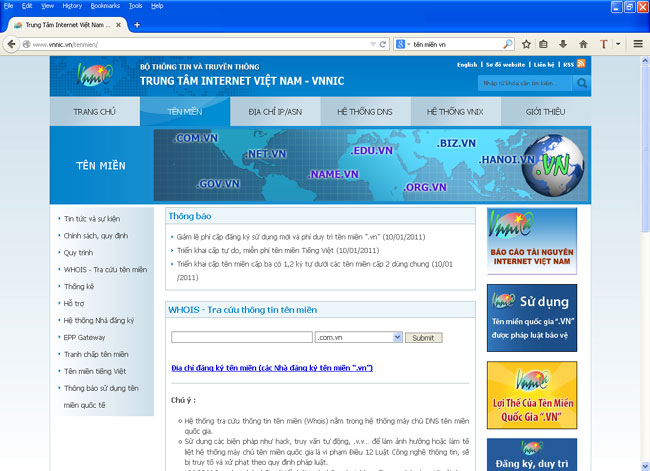Screen dimensions: 650x471
Task: Click the browser search box with 'tên miền vn'
Action: coord(456,44)
